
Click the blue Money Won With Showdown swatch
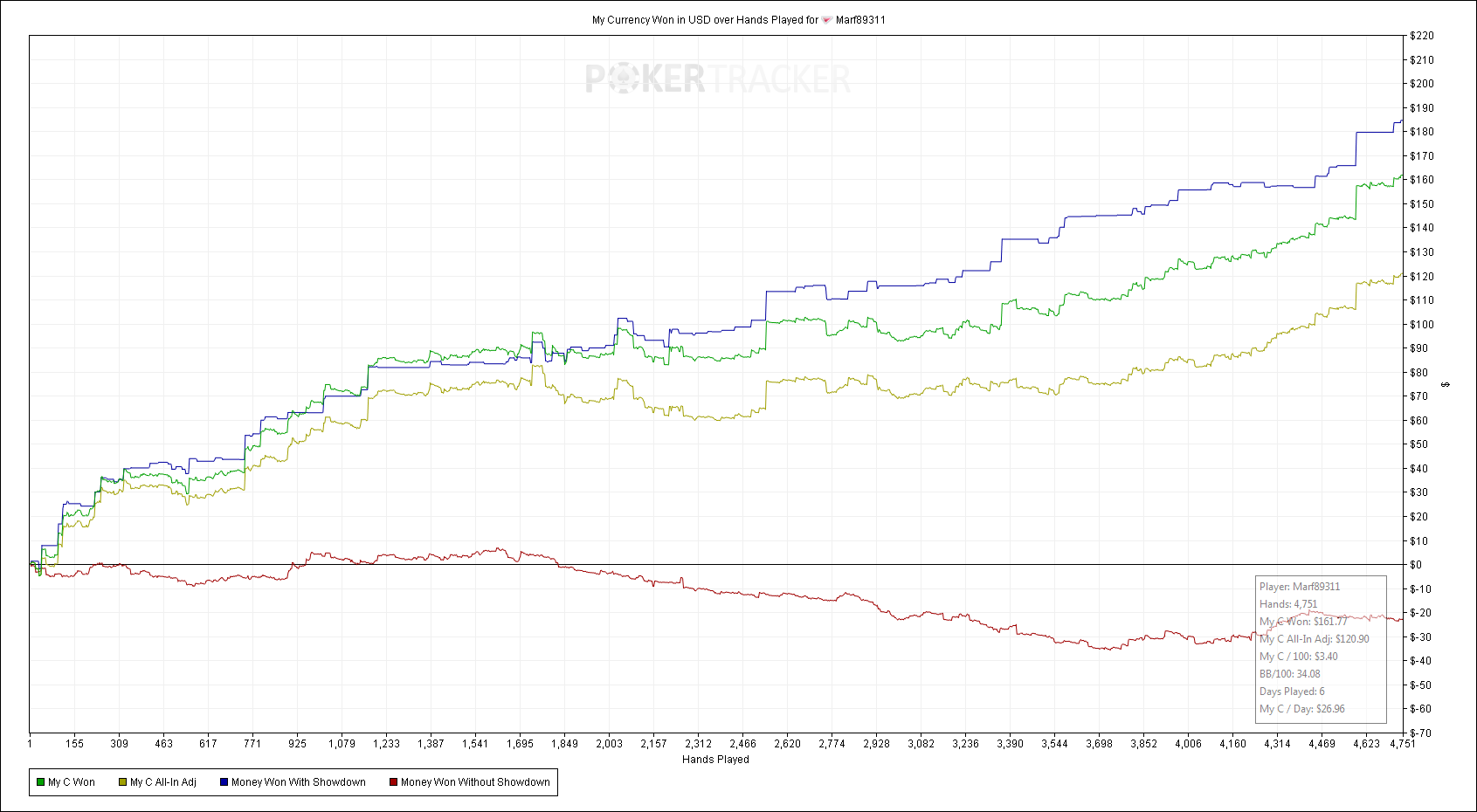coord(224,782)
